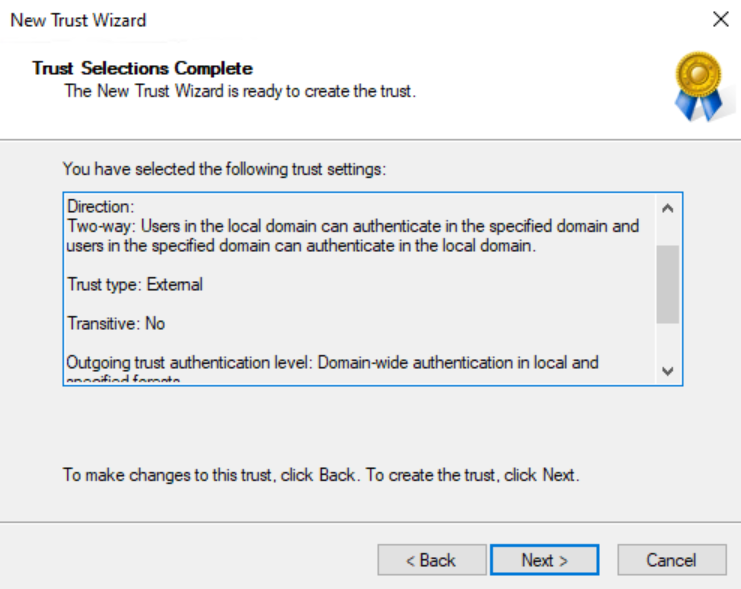Viewport: 741px width, 589px height.
Task: Select the "Direction:" line in settings
Action: (x=100, y=207)
